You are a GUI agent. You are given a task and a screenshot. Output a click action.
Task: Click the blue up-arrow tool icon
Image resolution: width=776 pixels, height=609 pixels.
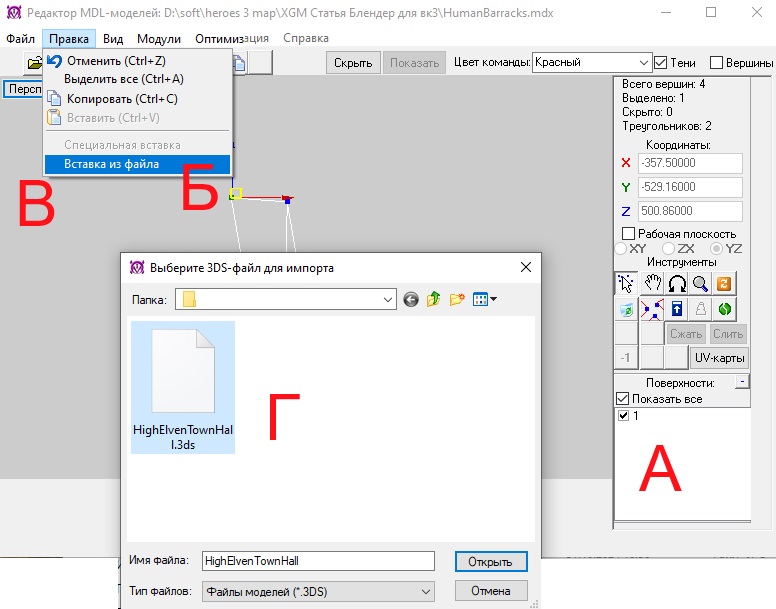click(x=677, y=310)
